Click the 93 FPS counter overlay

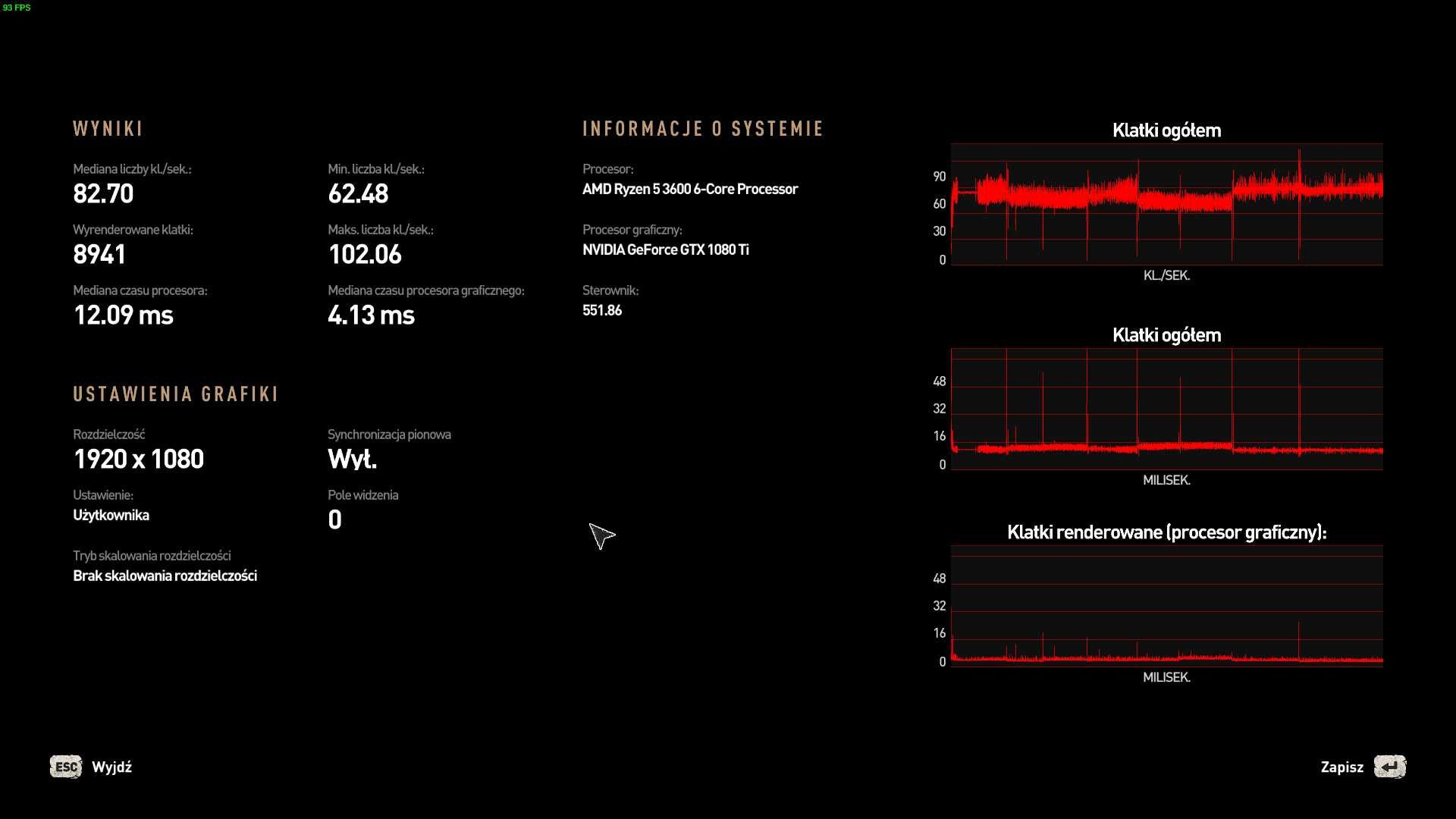pos(17,8)
